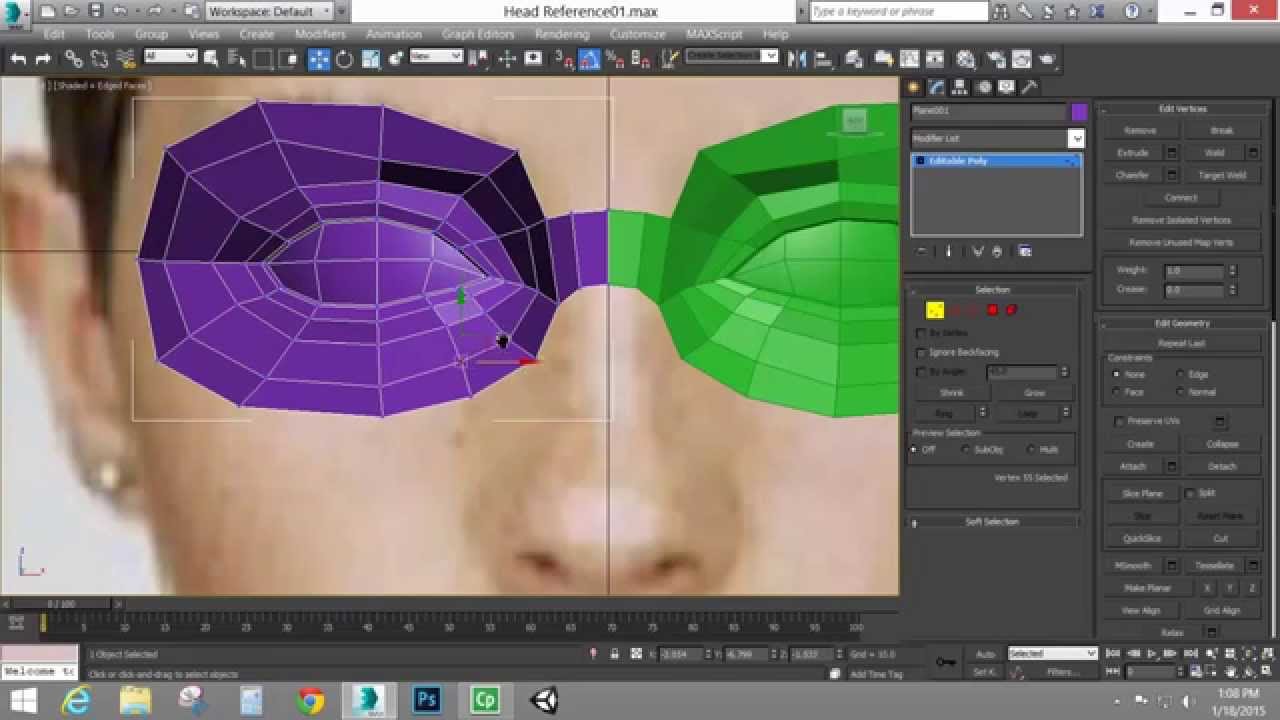Open the Utilities command panel tab

point(1029,87)
